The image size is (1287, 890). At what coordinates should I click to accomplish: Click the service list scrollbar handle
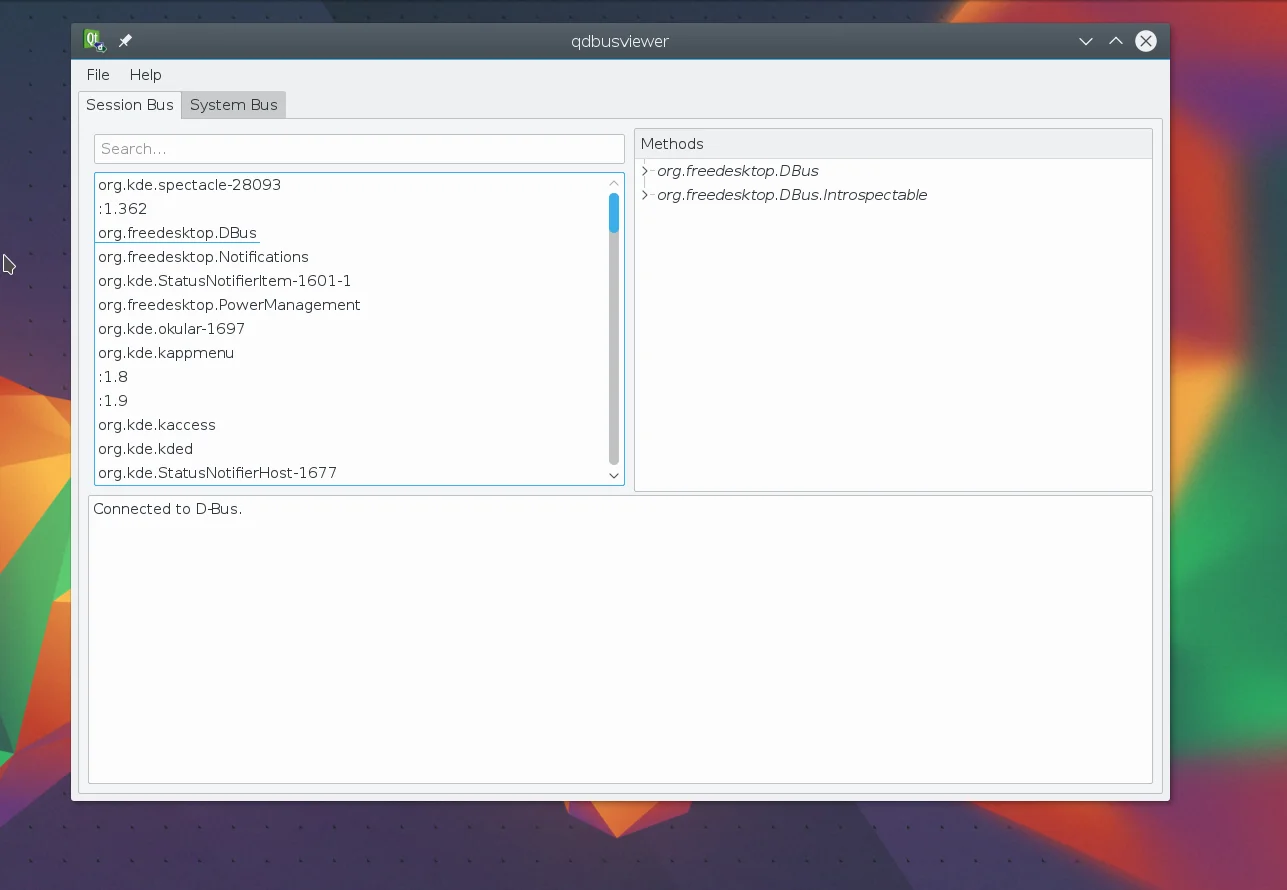tap(614, 213)
